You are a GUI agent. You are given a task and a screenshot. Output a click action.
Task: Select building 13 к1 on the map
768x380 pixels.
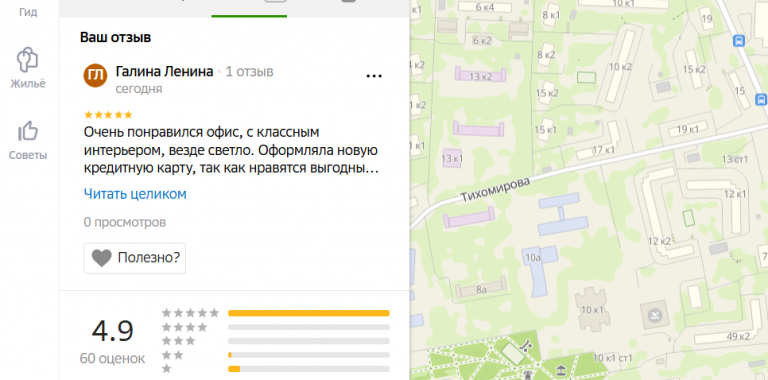pyautogui.click(x=452, y=158)
